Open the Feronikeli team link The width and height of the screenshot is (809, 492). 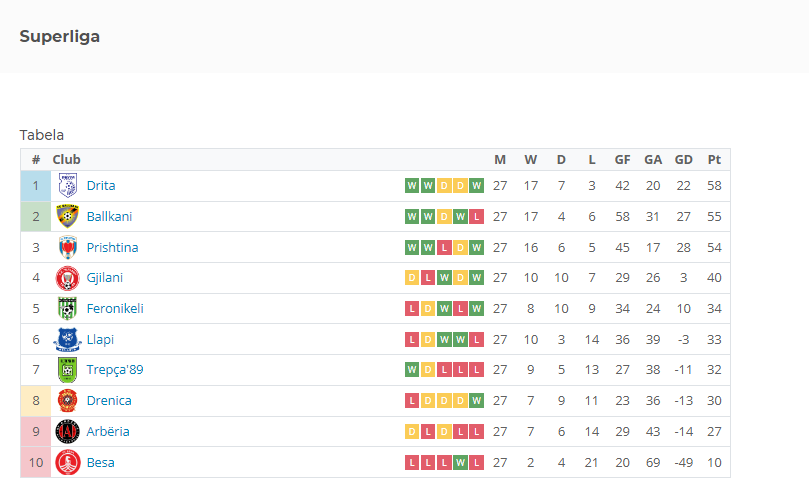coord(115,308)
